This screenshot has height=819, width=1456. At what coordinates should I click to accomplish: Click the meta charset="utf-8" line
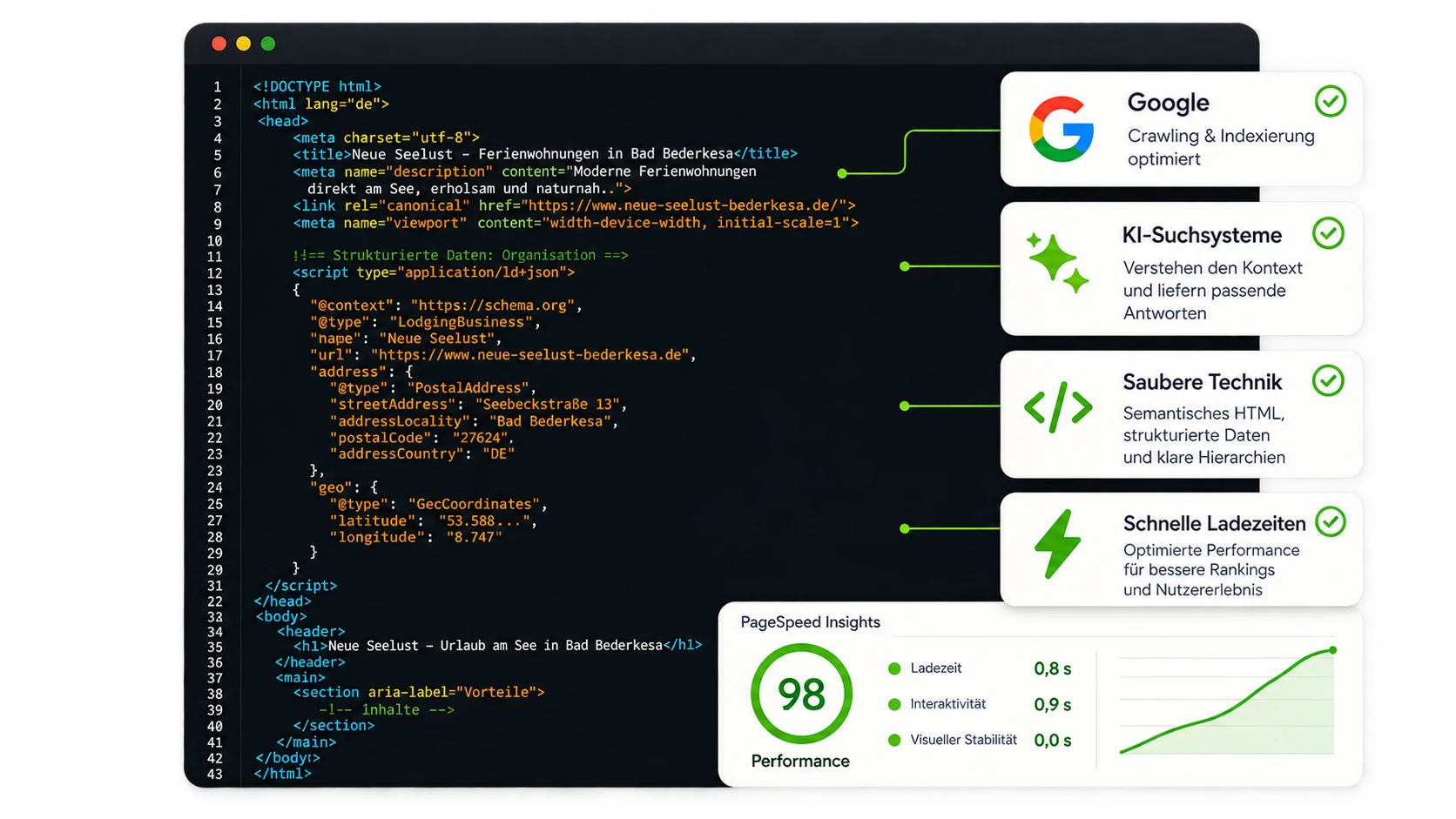[x=386, y=138]
